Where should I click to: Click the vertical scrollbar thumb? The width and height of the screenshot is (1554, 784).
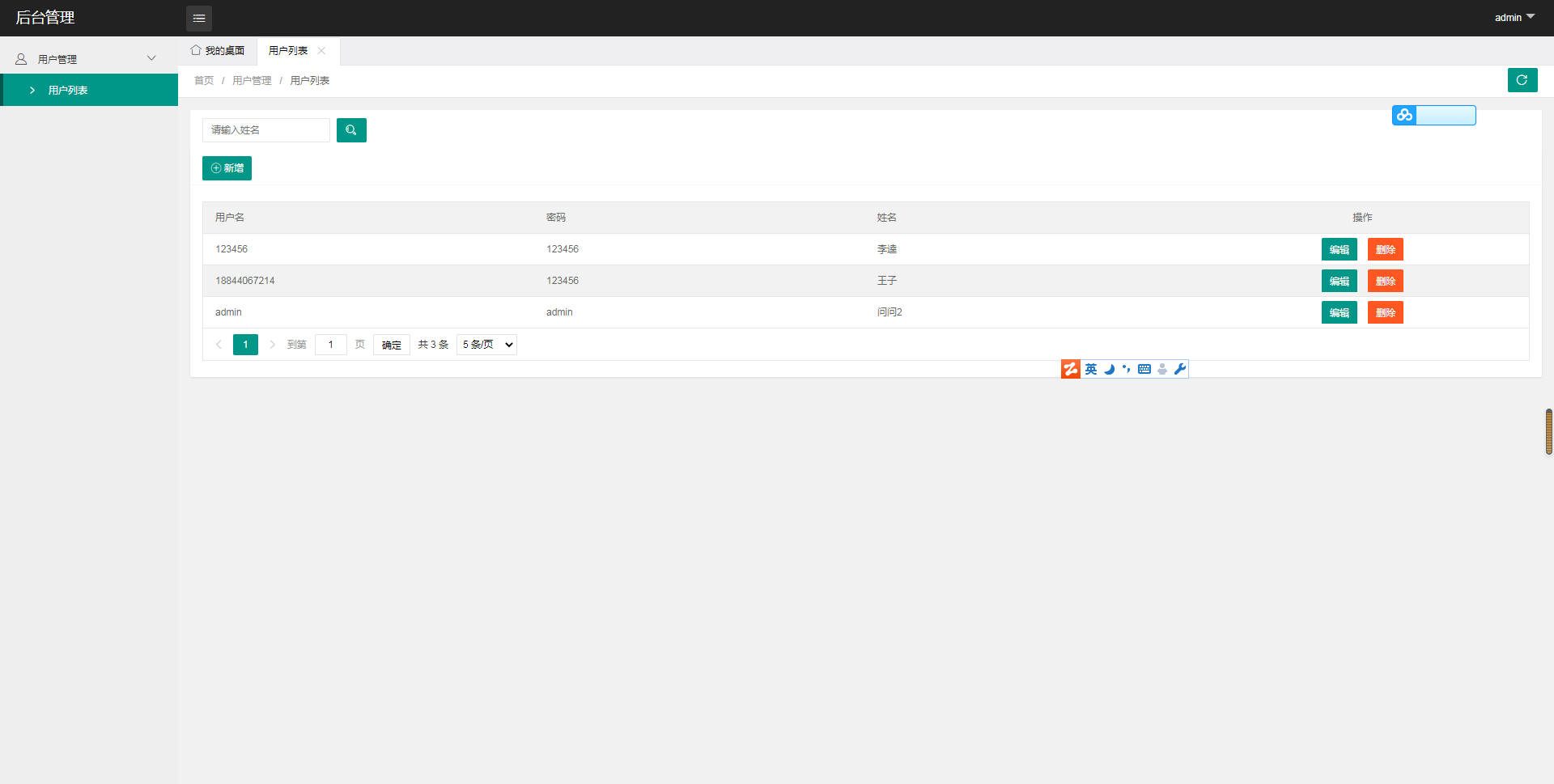click(x=1549, y=432)
